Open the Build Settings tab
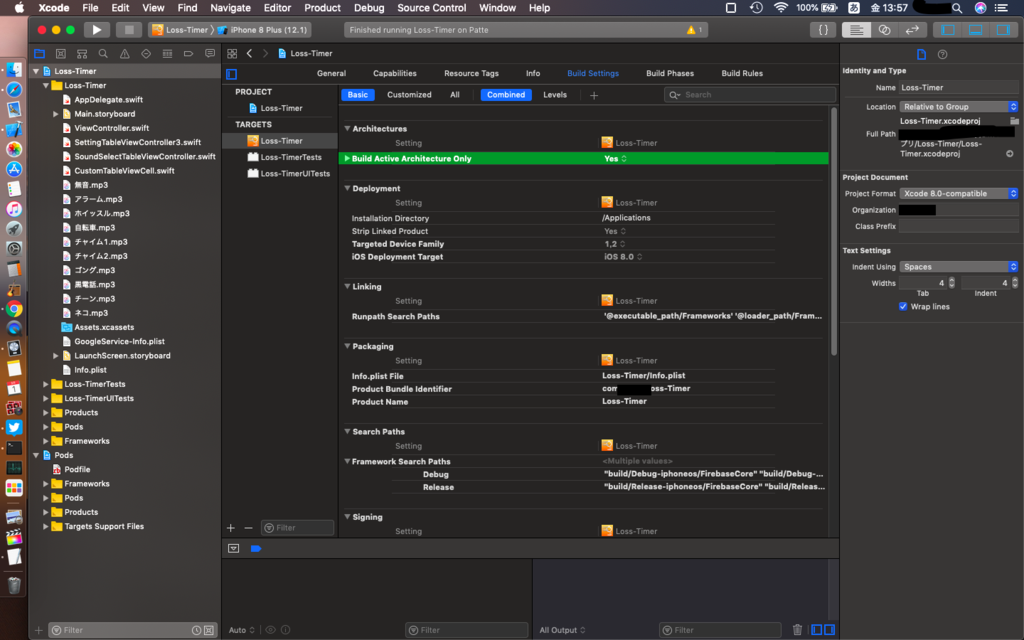The image size is (1024, 640). coord(593,73)
